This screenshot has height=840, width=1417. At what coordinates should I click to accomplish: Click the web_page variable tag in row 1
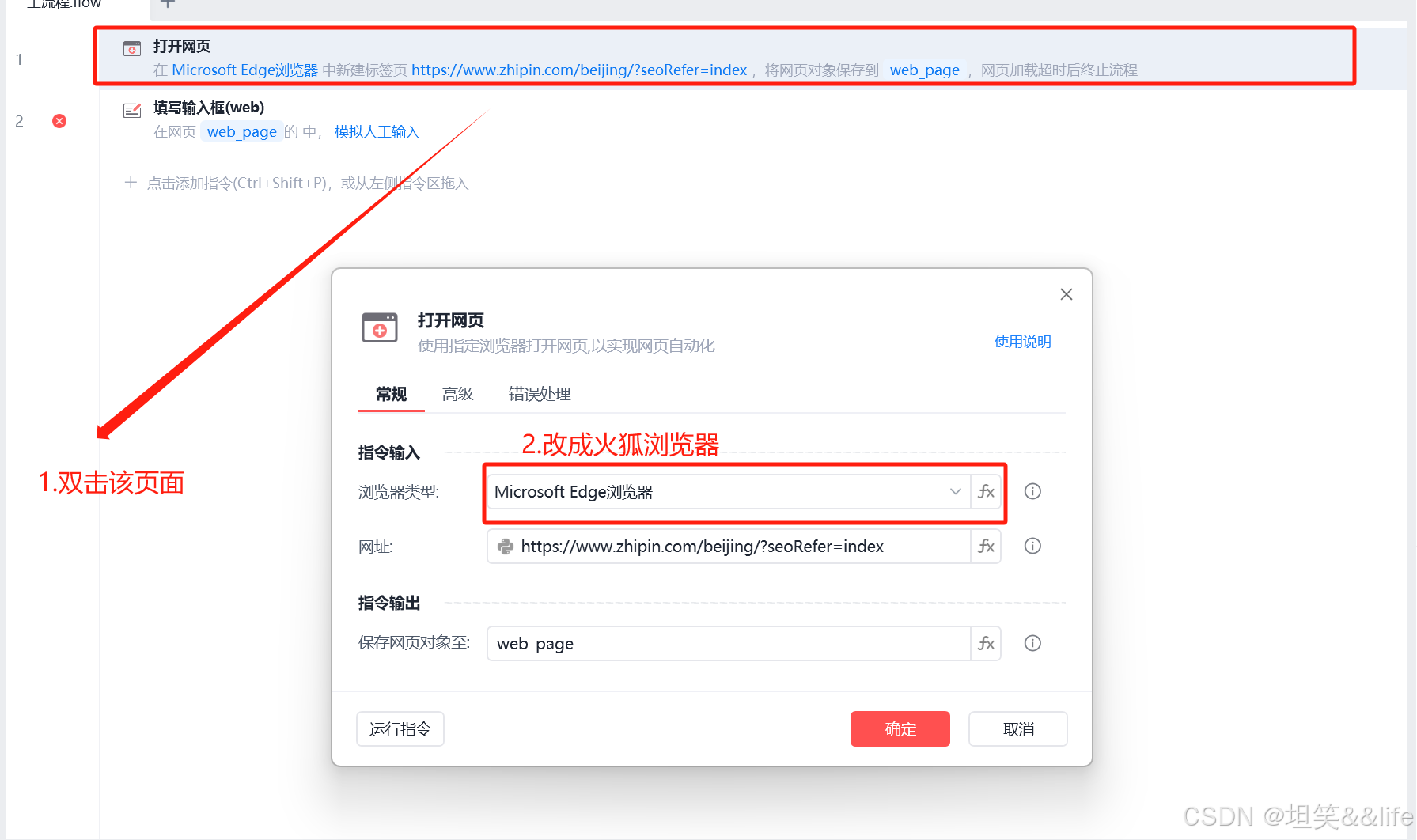tap(924, 70)
